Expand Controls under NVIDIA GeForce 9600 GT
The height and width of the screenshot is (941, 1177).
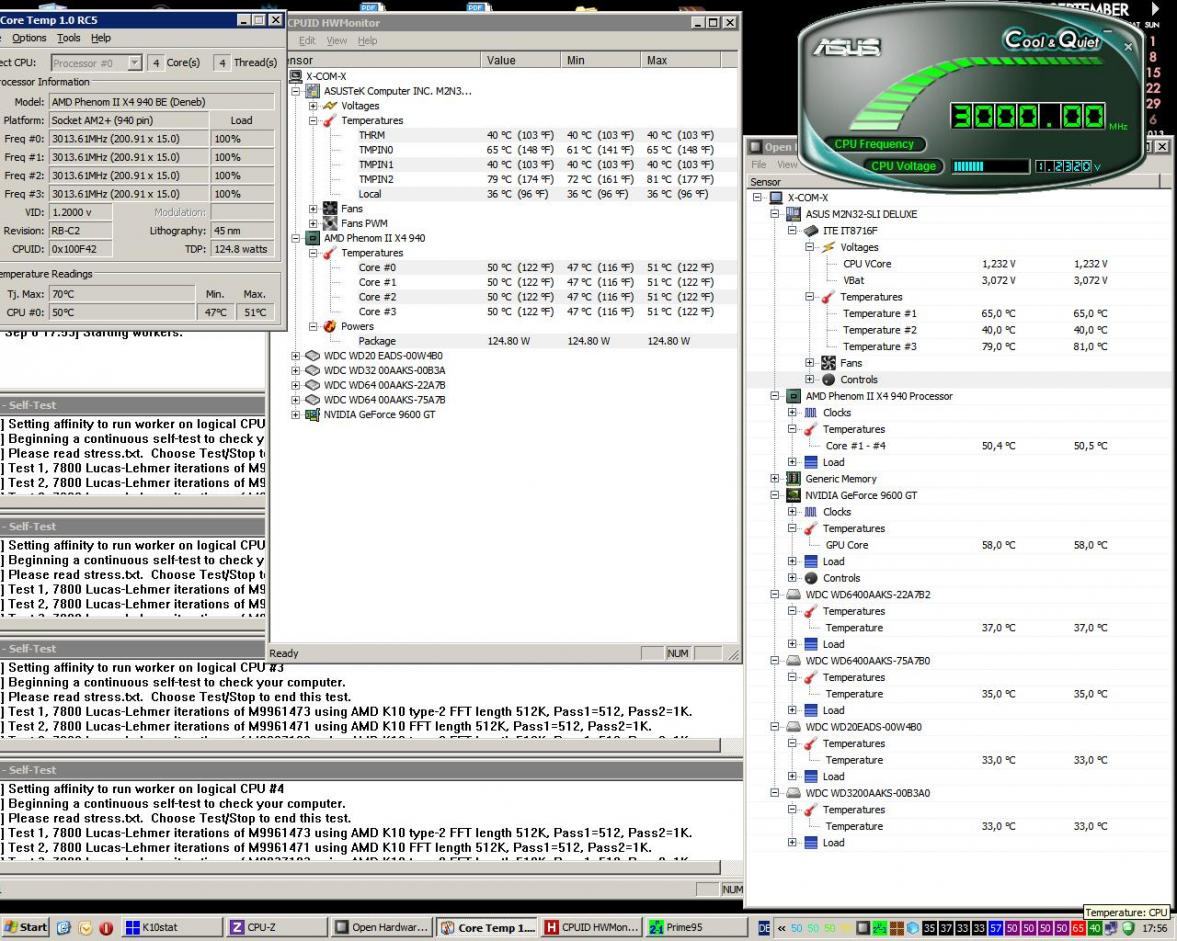click(x=792, y=578)
